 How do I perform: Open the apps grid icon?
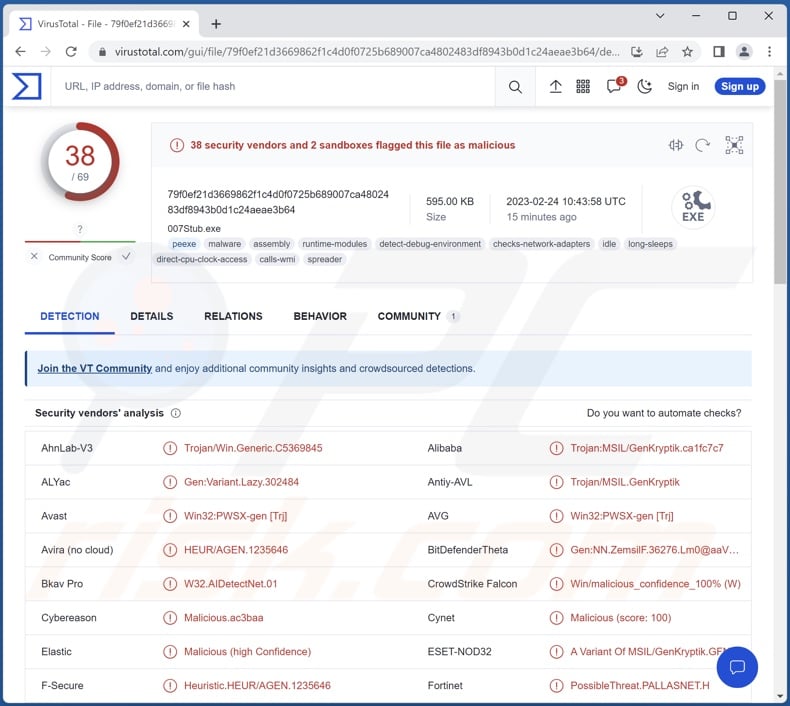583,87
